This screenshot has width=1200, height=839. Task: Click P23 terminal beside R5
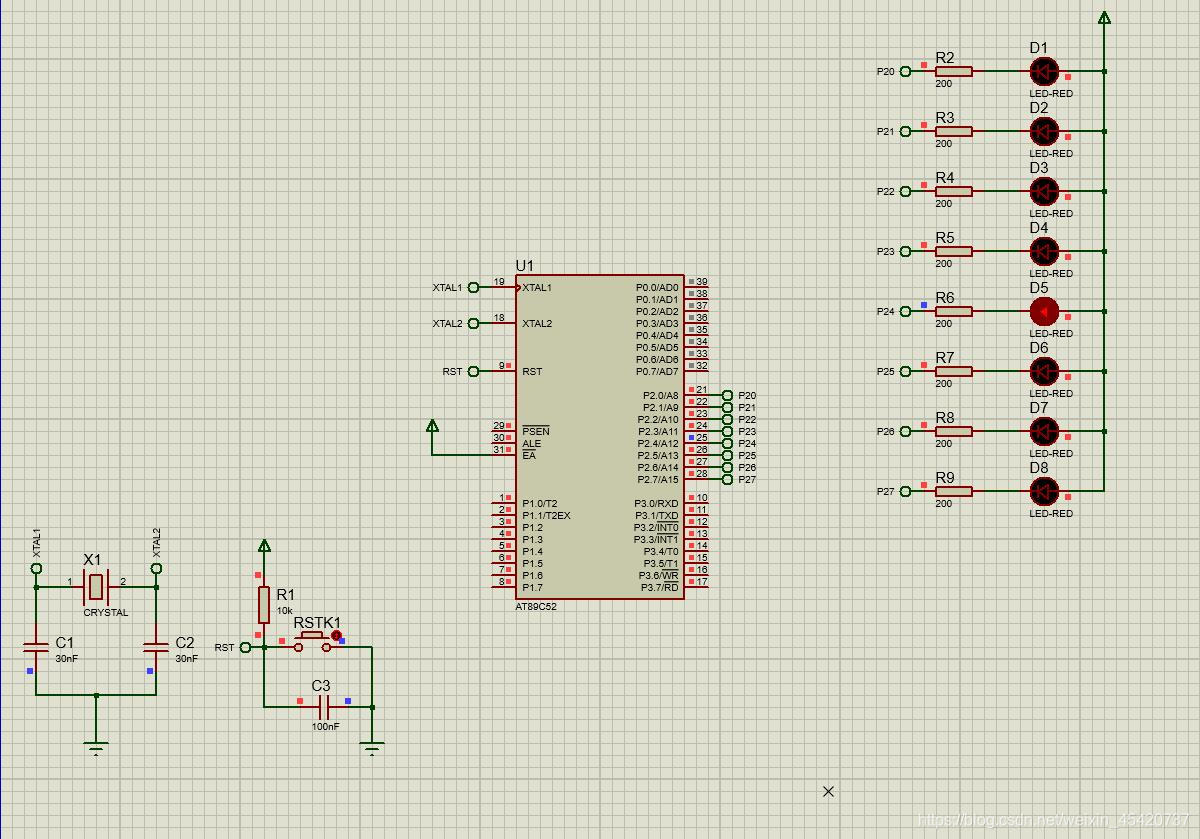pos(905,251)
